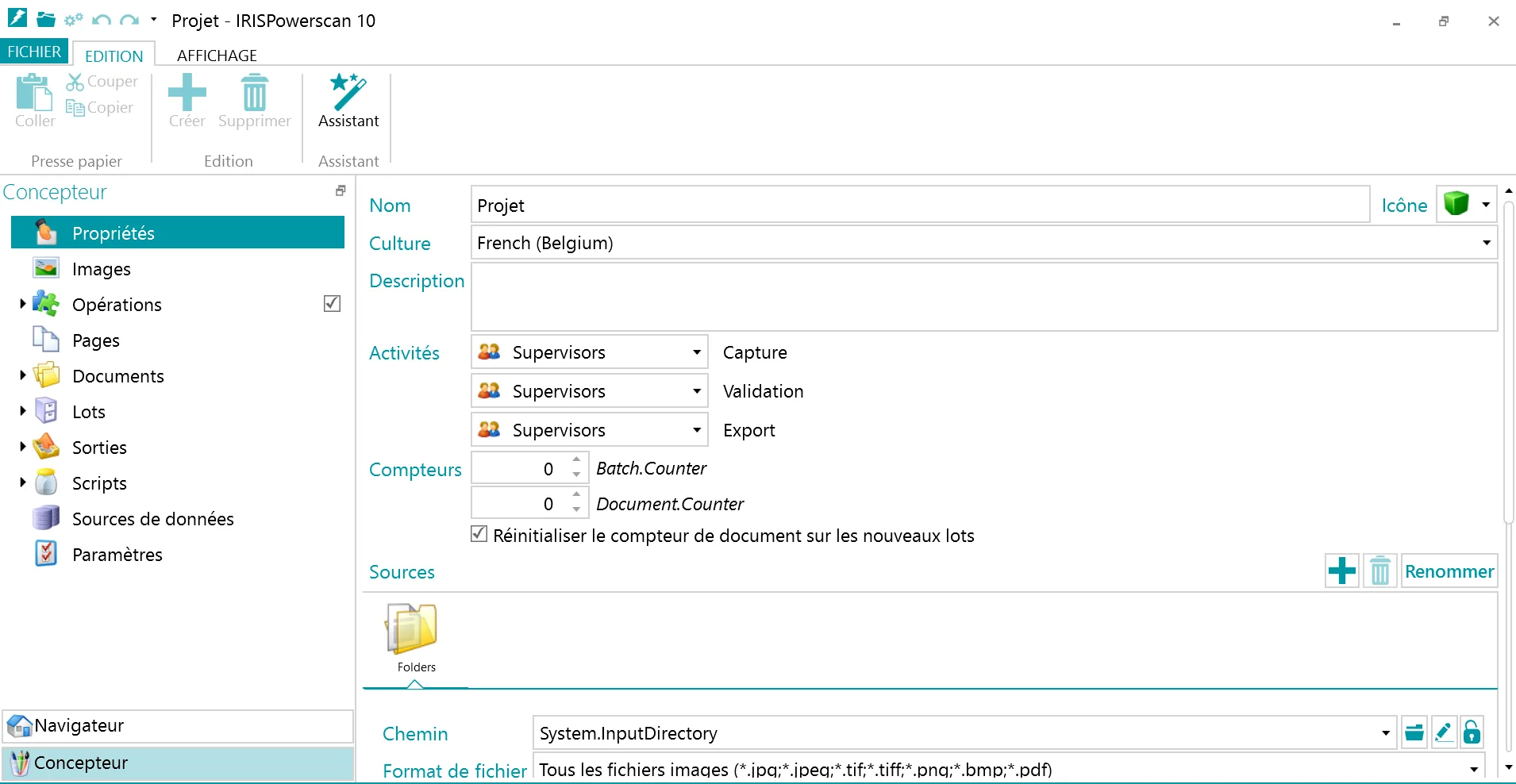Open the FICHIER menu tab
The width and height of the screenshot is (1516, 784).
tap(34, 52)
